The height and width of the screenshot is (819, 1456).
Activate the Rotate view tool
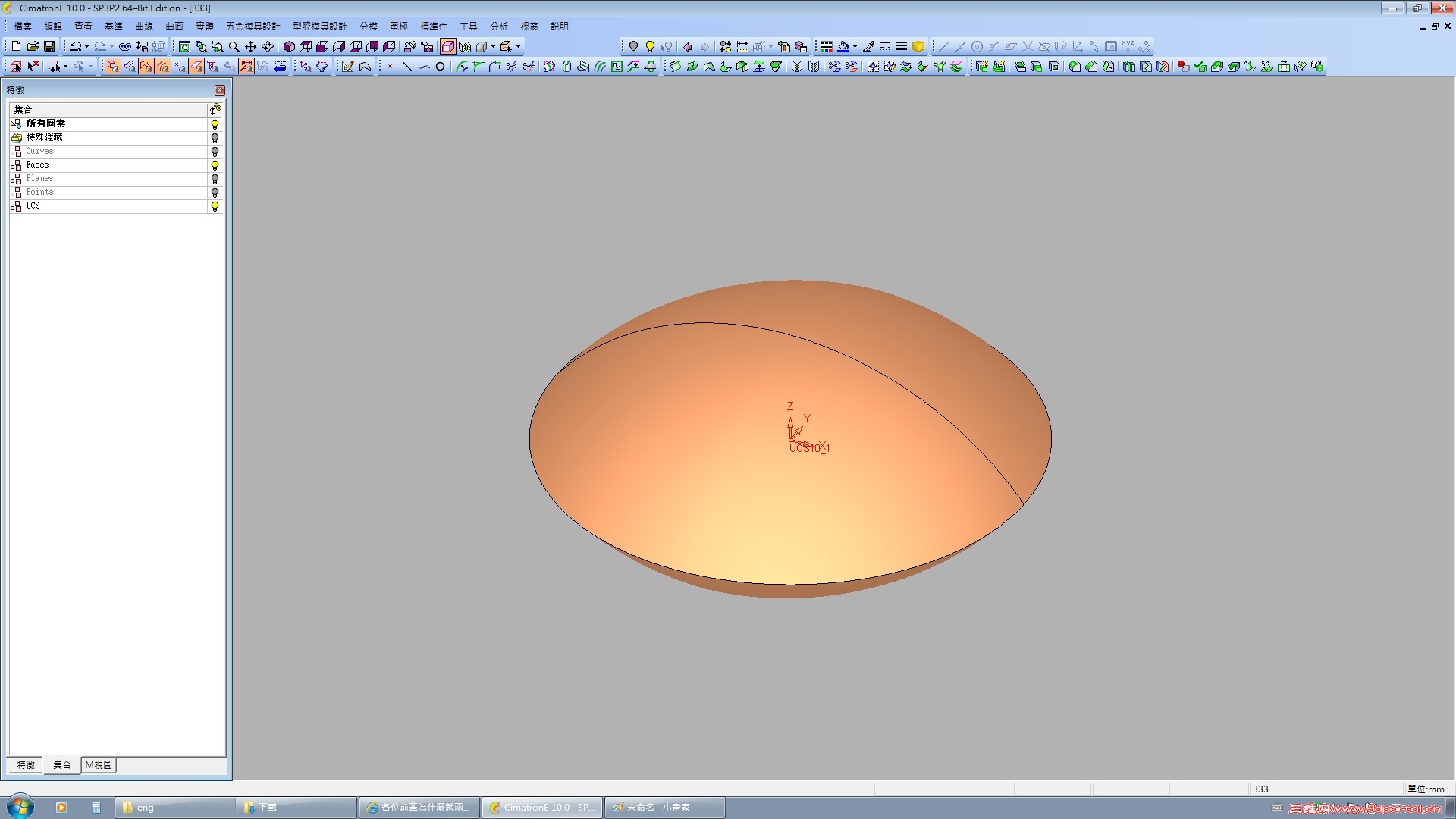[268, 46]
